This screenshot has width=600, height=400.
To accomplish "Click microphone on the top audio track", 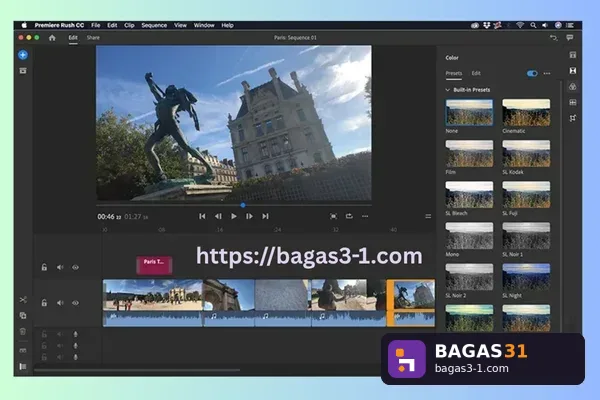I will click(x=75, y=334).
